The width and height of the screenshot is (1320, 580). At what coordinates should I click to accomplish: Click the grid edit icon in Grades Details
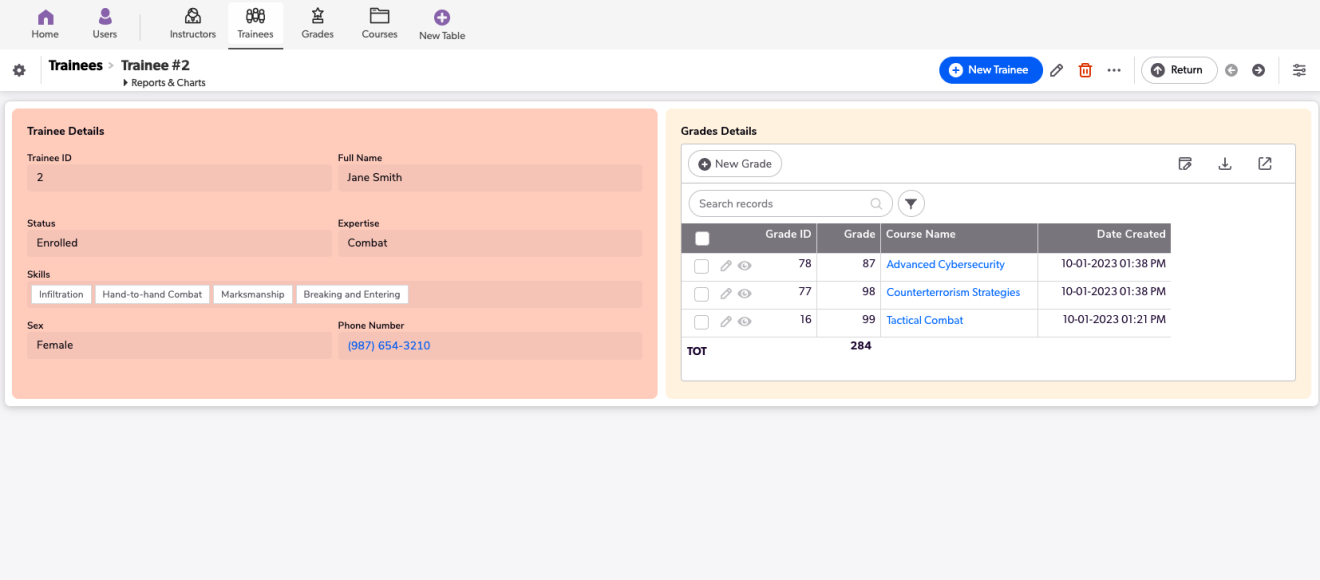[1185, 164]
